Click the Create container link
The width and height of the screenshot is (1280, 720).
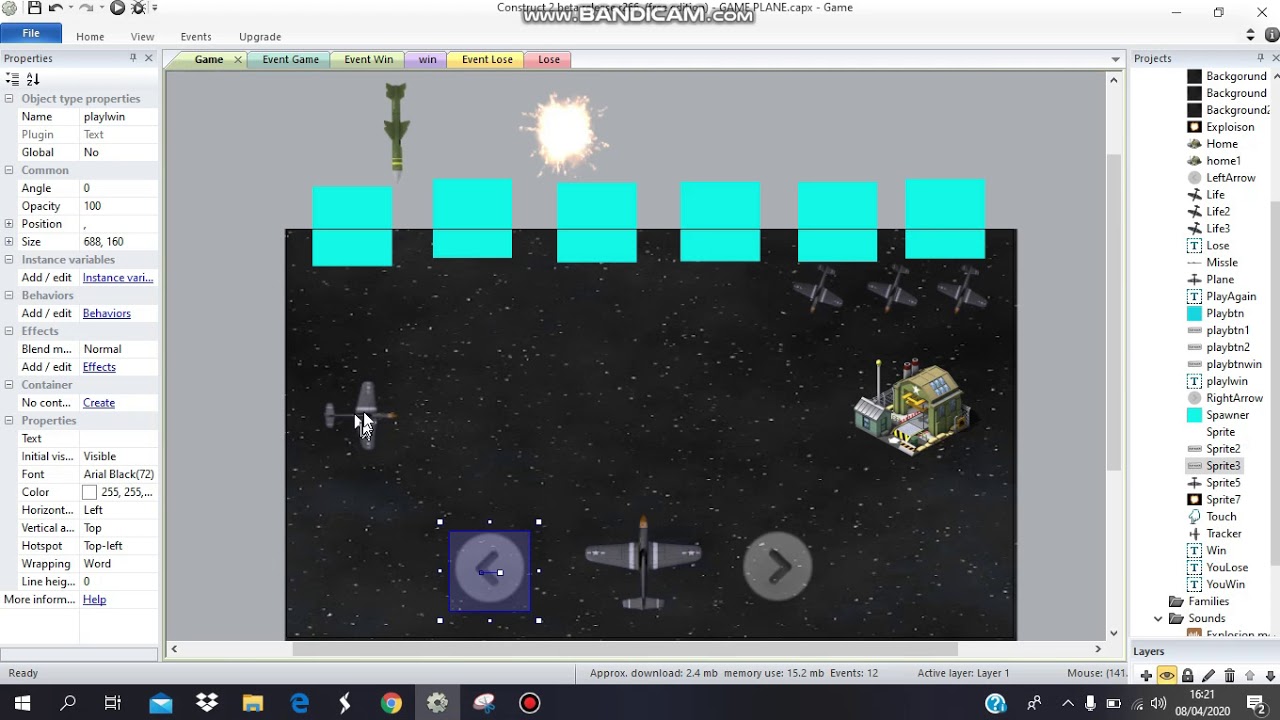(98, 403)
